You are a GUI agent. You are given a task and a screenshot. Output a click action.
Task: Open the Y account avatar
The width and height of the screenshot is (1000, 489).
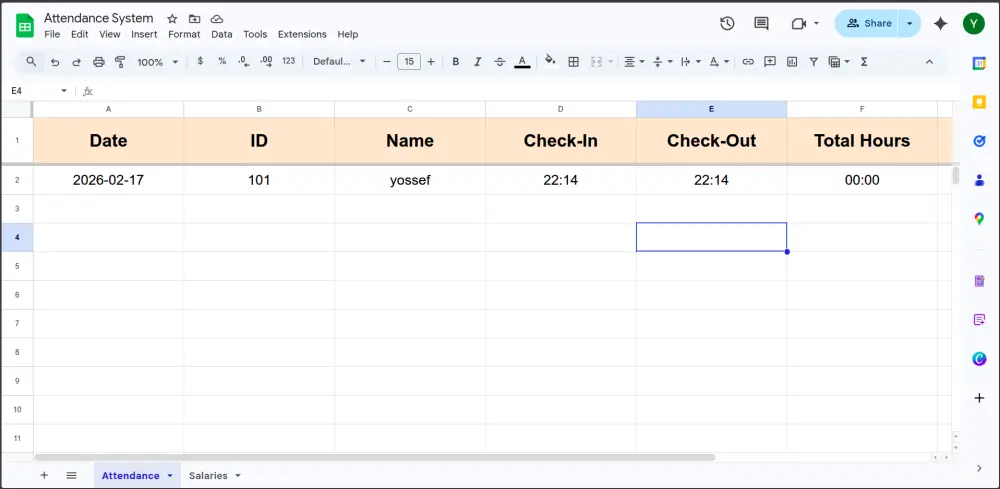(974, 24)
